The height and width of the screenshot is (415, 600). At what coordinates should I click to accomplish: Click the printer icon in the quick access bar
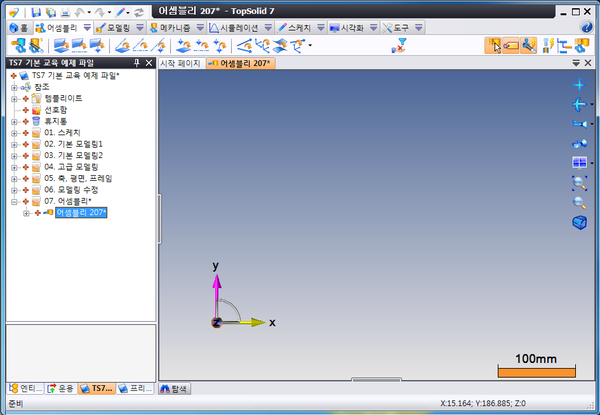[65, 13]
